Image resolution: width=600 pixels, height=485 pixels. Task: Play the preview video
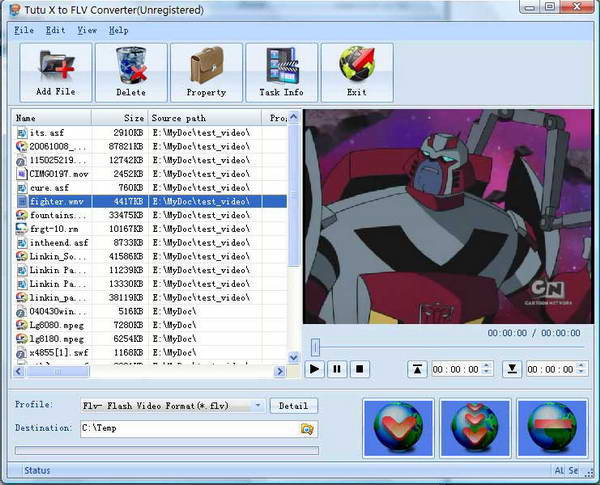point(315,369)
